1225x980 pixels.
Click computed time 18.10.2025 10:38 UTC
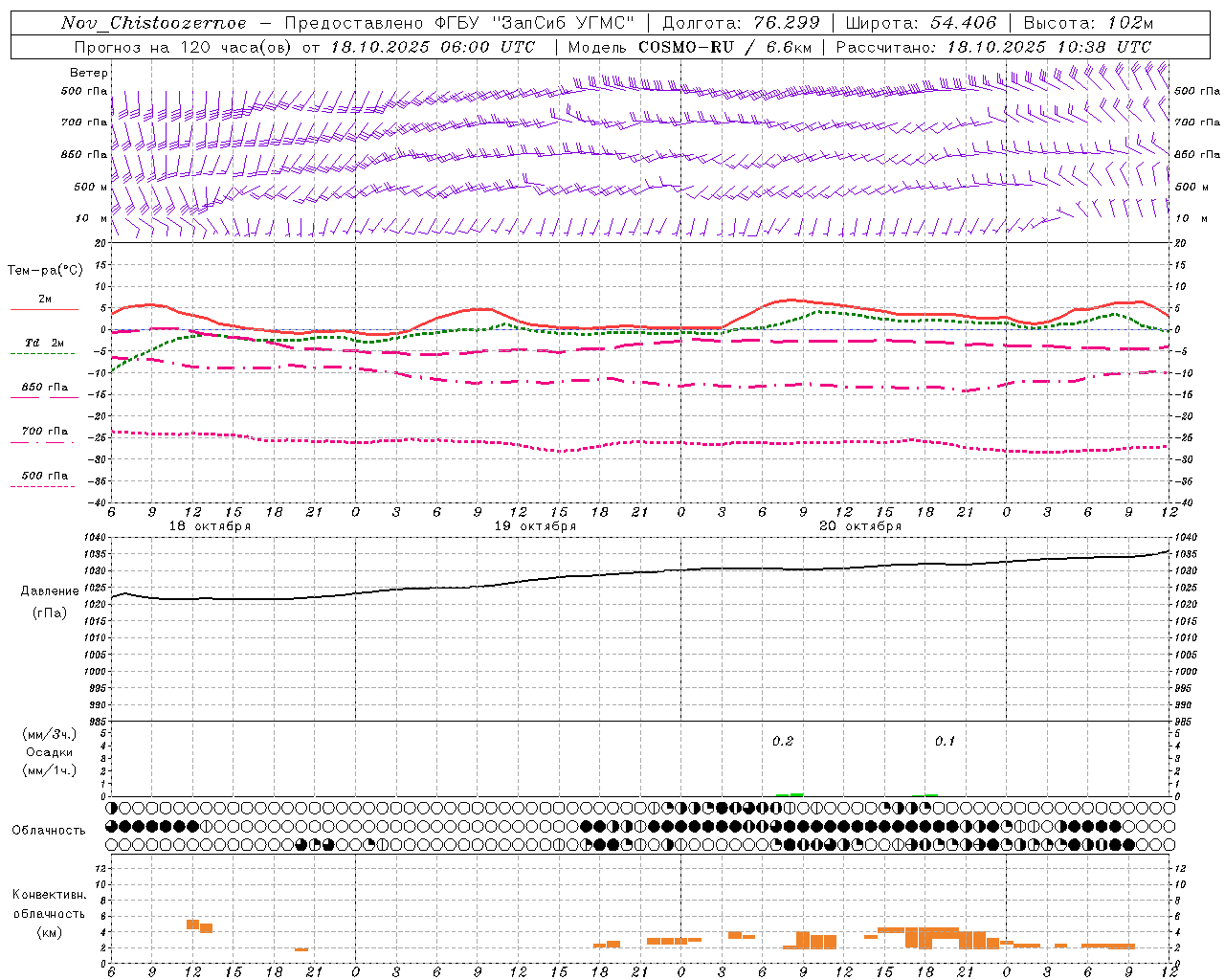coord(1049,47)
